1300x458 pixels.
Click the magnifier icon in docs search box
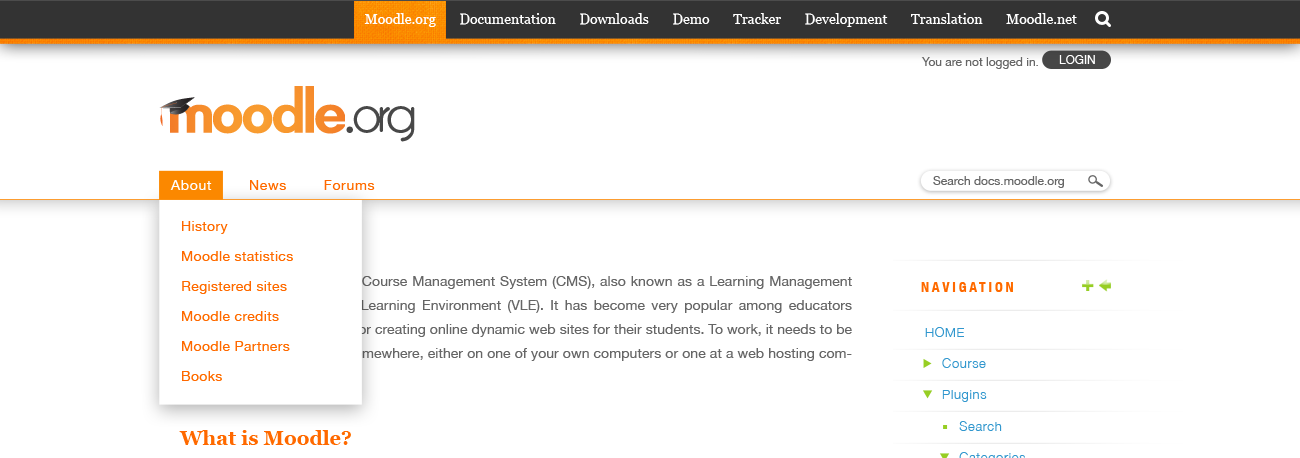coord(1095,181)
